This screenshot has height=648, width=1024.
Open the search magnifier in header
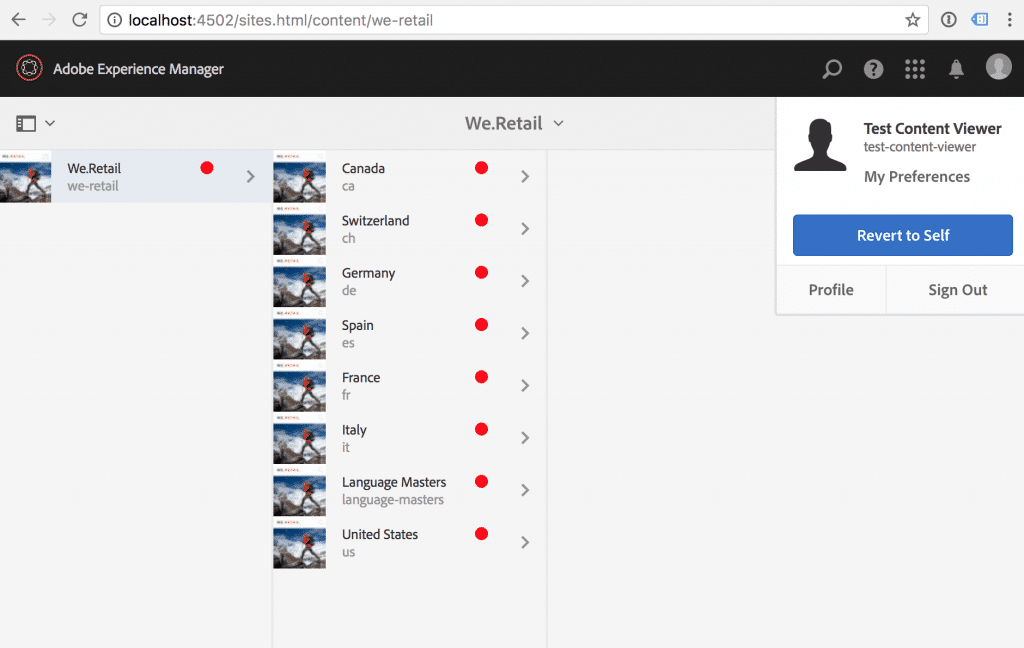pos(832,69)
